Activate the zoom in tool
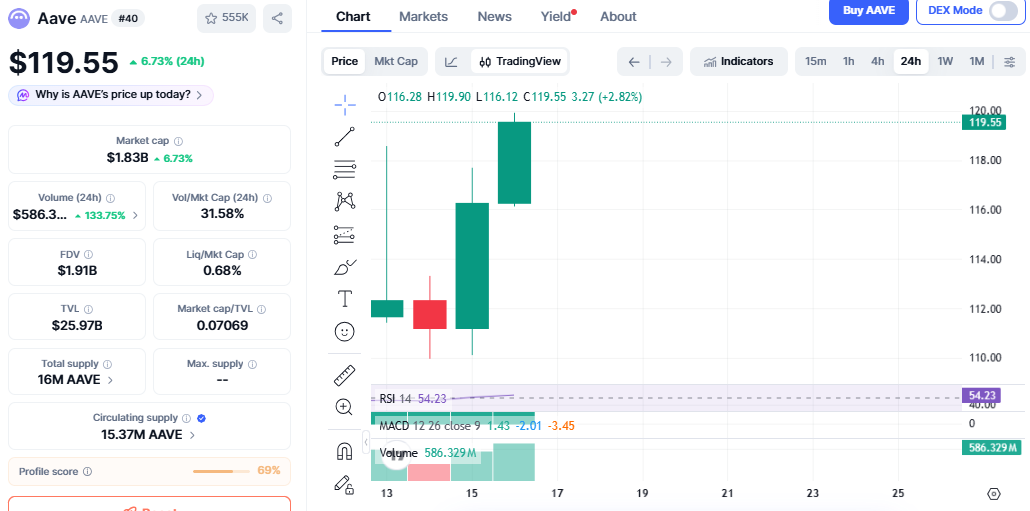This screenshot has height=511, width=1030. tap(344, 407)
